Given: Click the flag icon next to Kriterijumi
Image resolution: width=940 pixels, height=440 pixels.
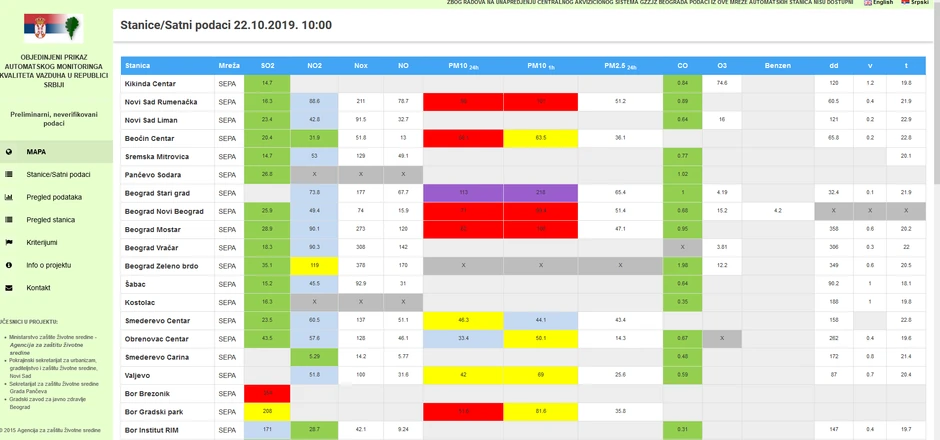Looking at the screenshot, I should click(x=8, y=243).
